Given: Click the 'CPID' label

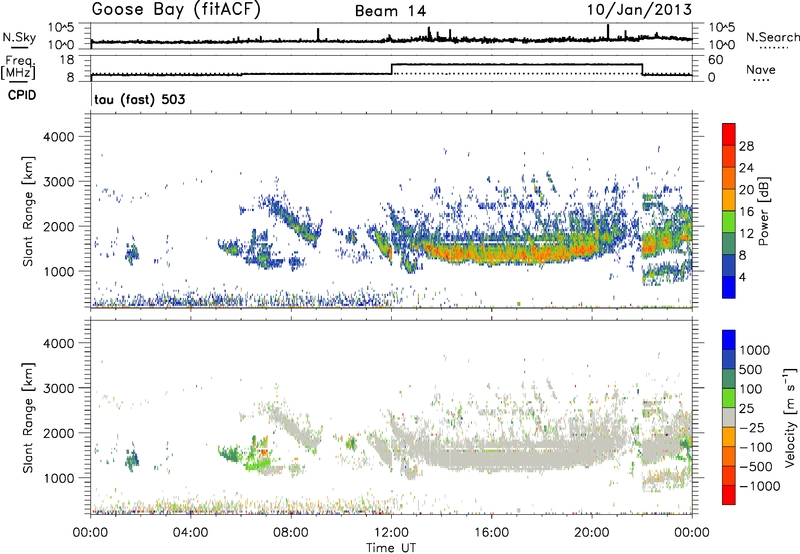Looking at the screenshot, I should tap(22, 95).
